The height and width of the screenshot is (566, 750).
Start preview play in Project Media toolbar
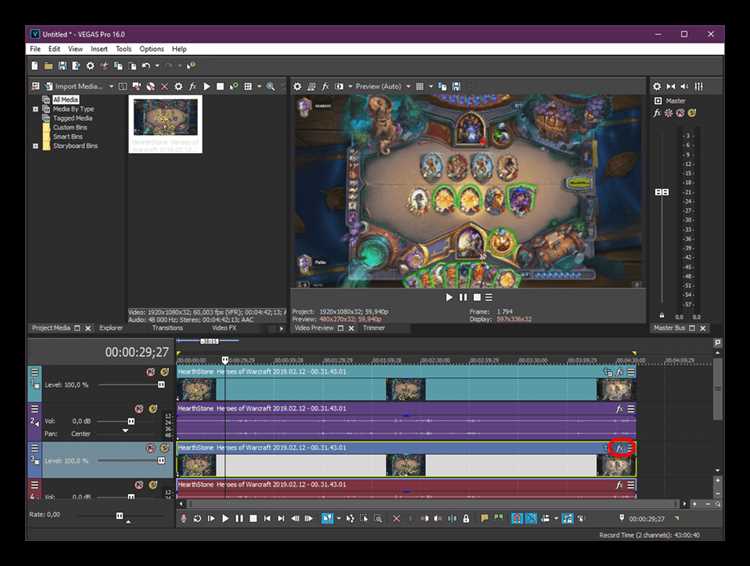[207, 87]
